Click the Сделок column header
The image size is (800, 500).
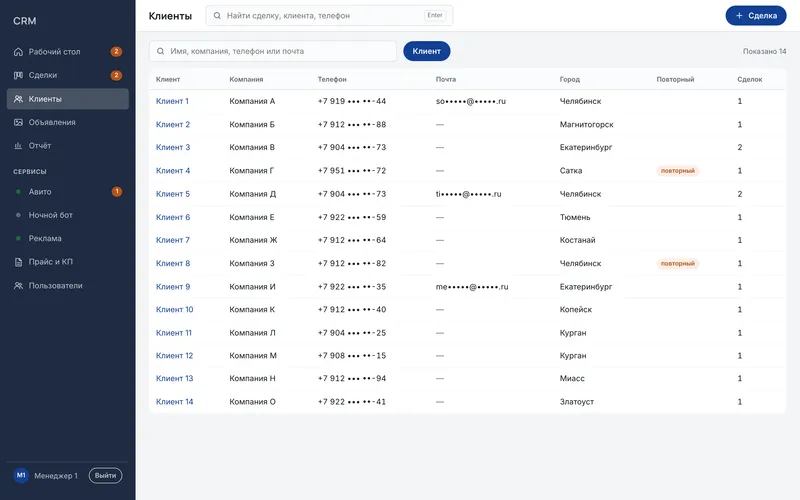[750, 79]
